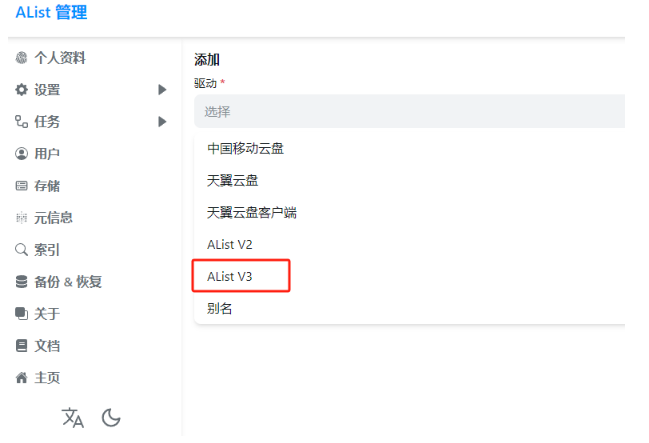
Task: Open the 元信息 metadata page
Action: (x=53, y=218)
